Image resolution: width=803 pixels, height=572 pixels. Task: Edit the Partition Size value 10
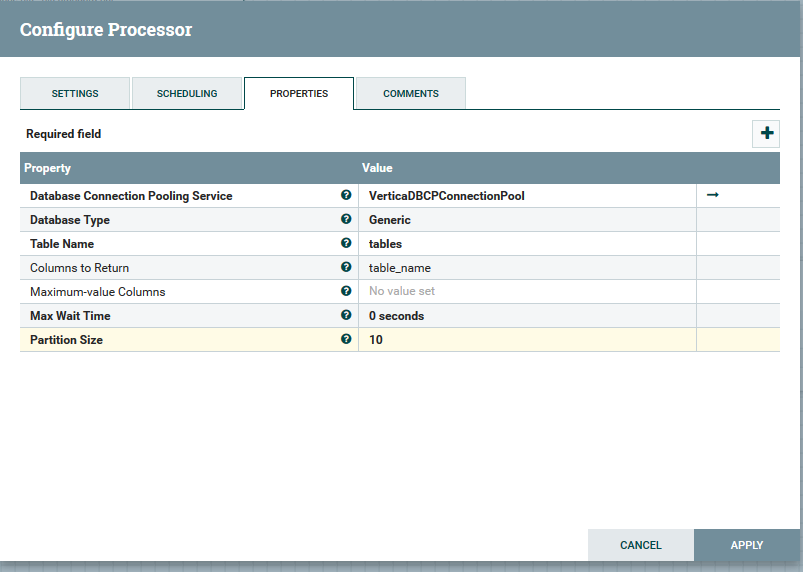527,340
